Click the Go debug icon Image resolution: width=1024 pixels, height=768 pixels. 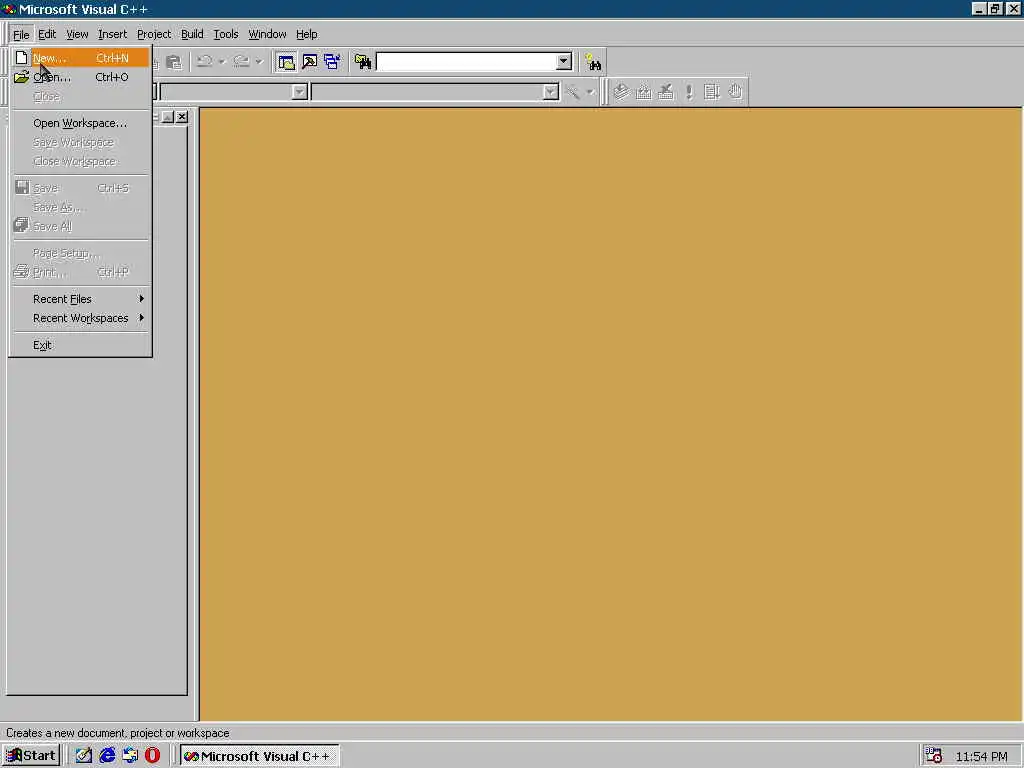click(712, 92)
